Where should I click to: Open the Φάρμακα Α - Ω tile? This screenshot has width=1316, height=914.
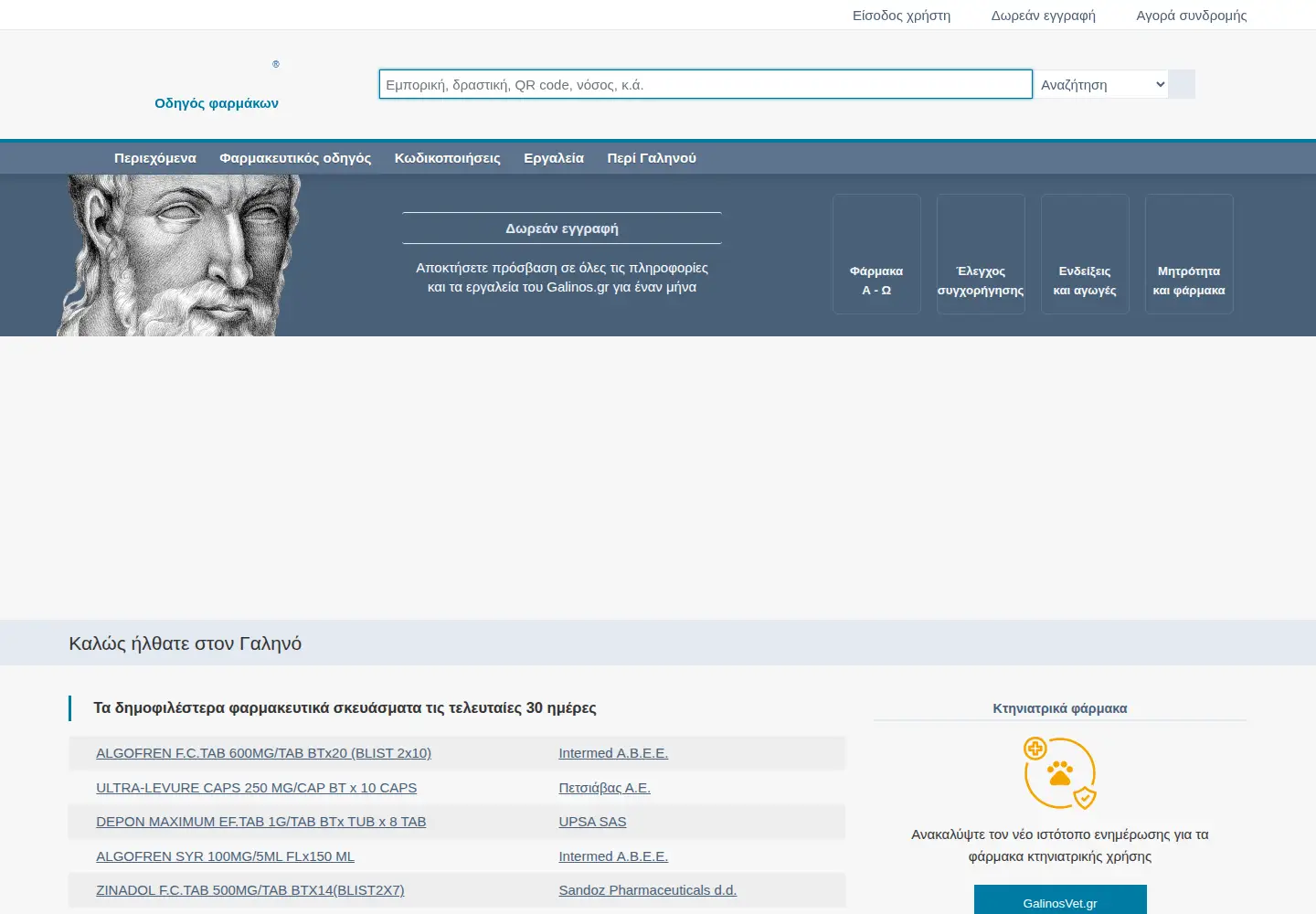pos(876,254)
